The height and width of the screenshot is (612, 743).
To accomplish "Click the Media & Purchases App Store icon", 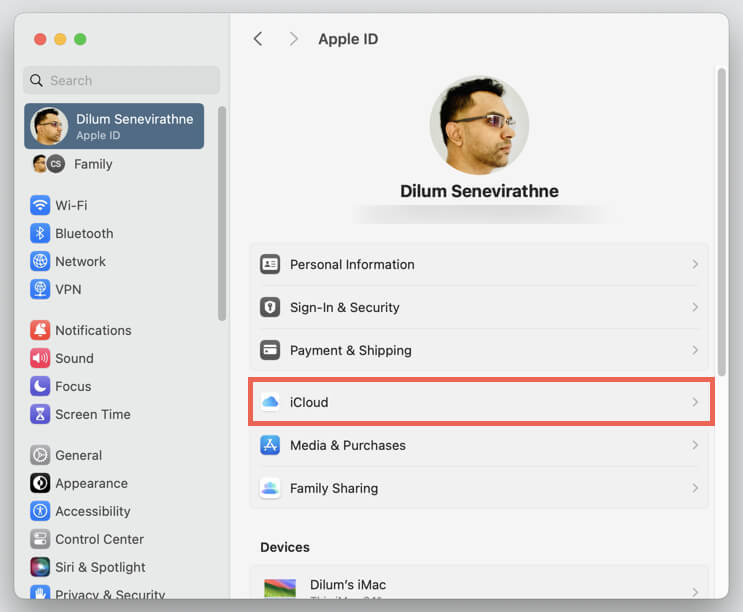I will click(270, 445).
